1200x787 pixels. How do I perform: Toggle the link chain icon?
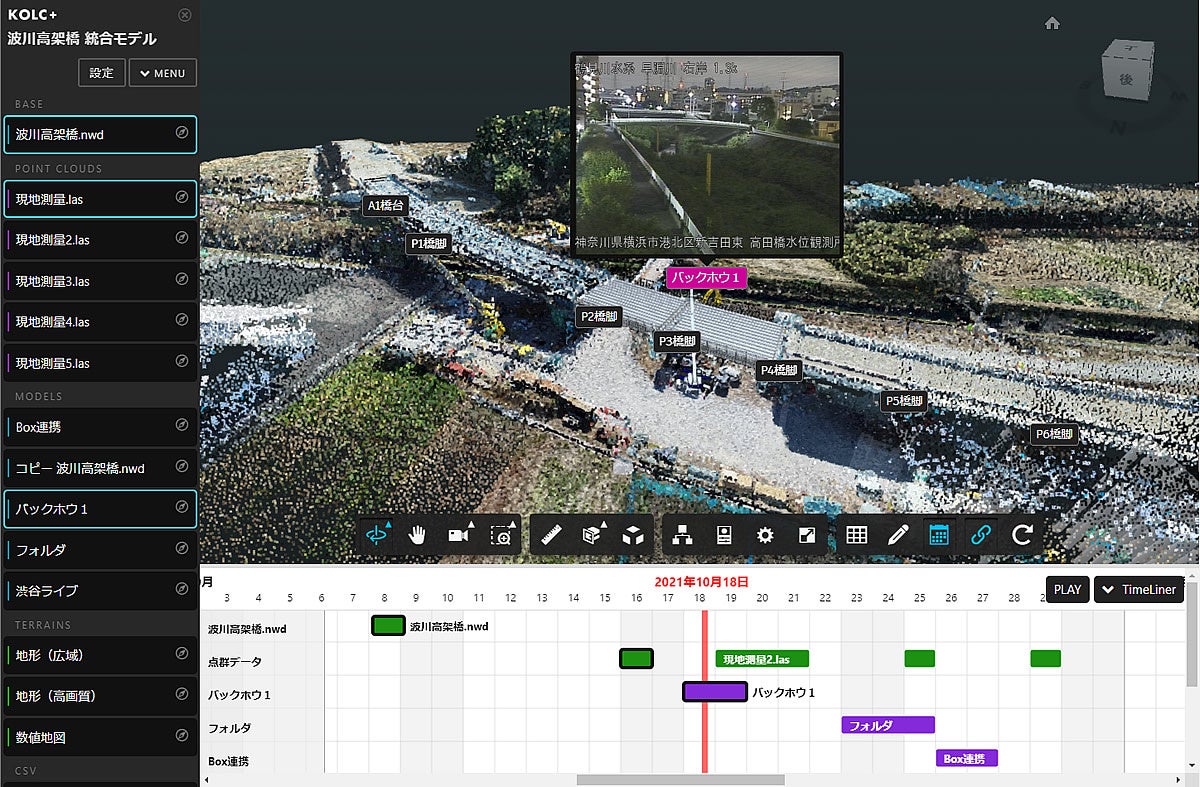pos(980,535)
